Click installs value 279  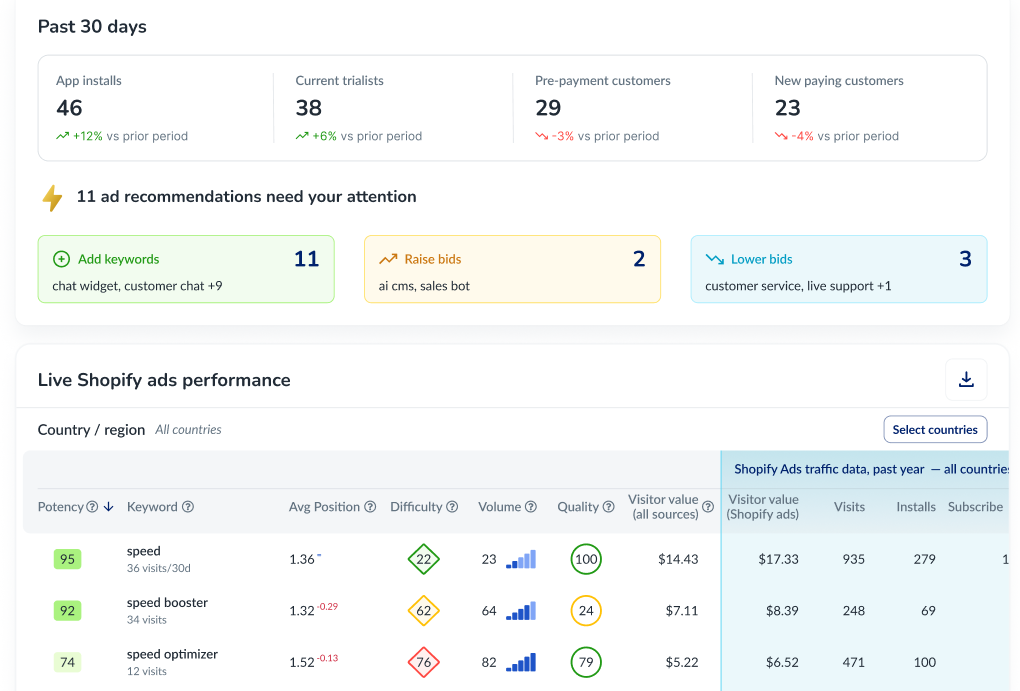(924, 559)
